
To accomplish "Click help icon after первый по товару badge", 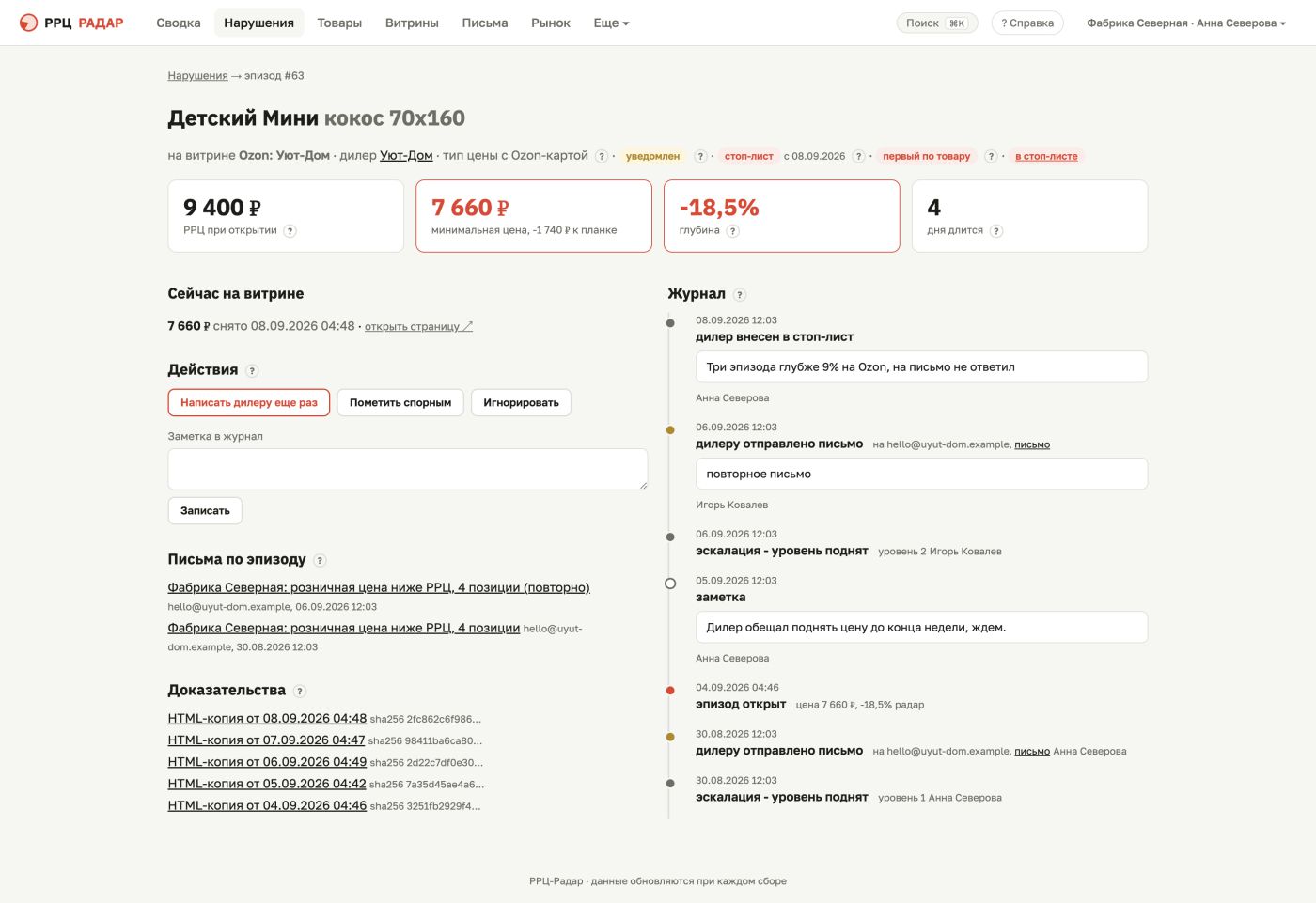I will (991, 156).
